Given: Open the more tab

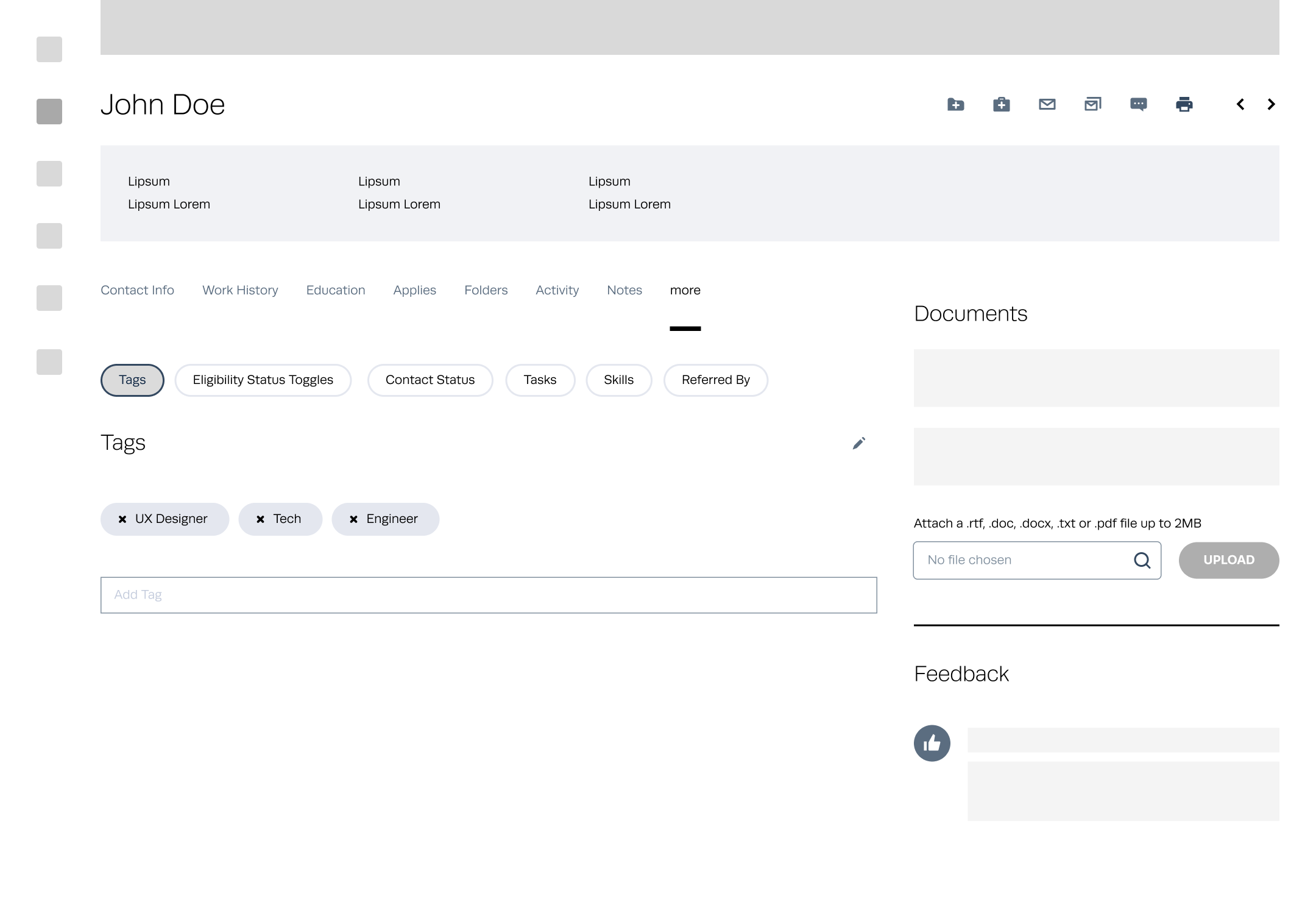Looking at the screenshot, I should tap(685, 291).
